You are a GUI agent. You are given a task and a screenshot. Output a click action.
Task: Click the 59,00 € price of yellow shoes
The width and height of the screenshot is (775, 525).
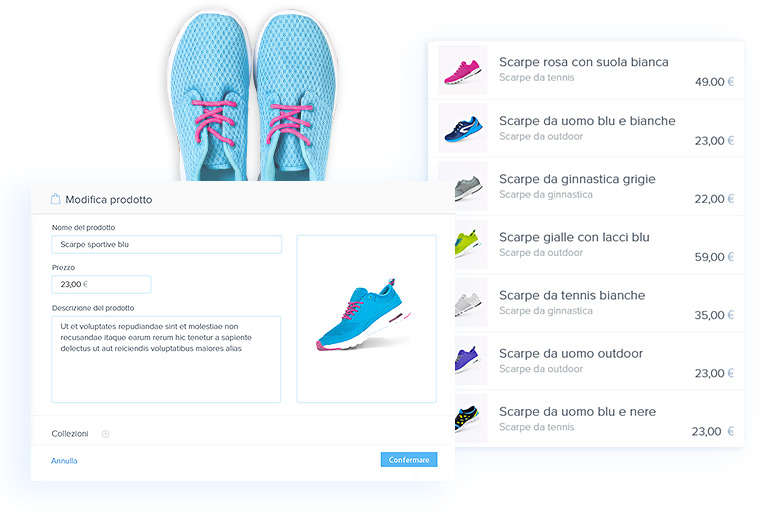(714, 257)
